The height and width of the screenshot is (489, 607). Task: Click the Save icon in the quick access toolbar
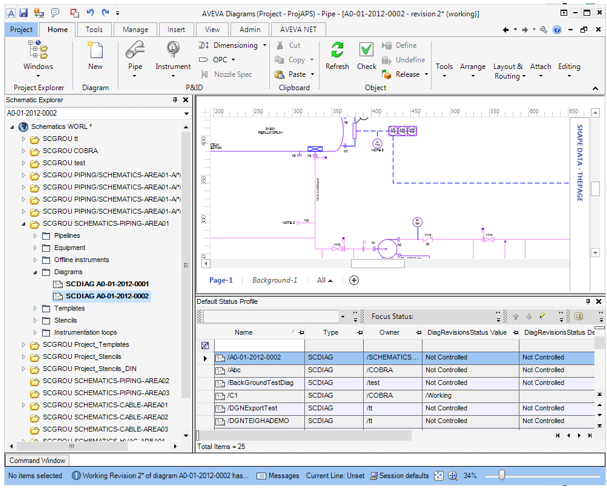click(x=24, y=13)
